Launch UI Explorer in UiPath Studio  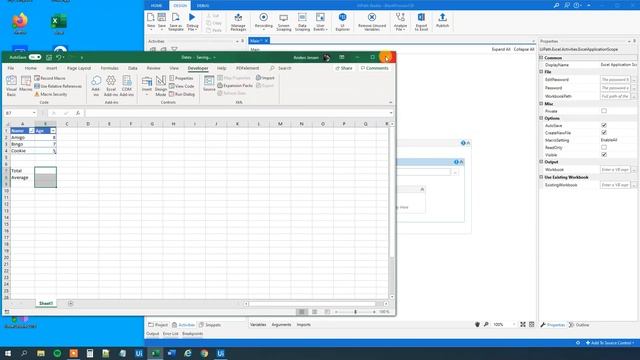pyautogui.click(x=342, y=22)
